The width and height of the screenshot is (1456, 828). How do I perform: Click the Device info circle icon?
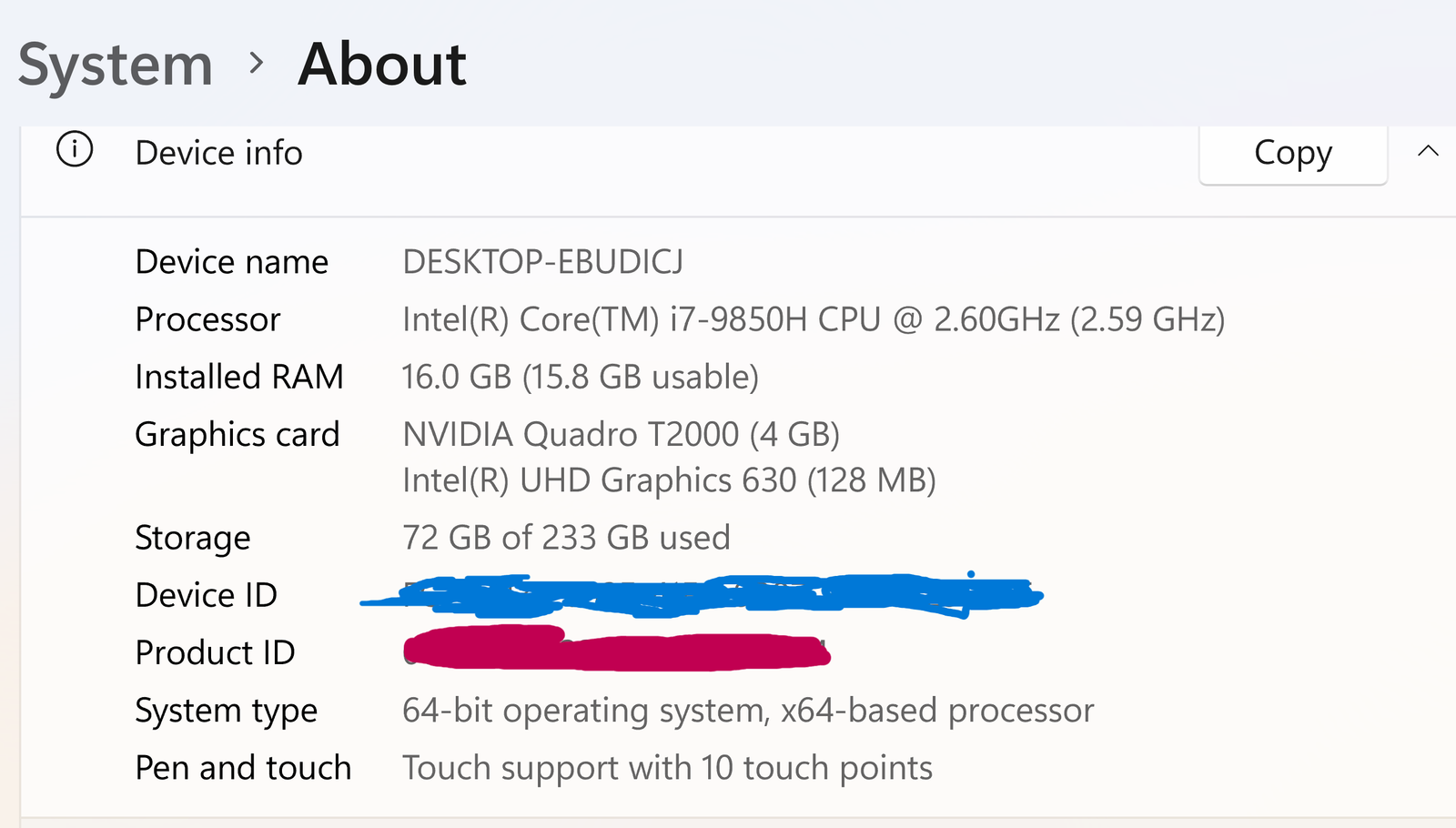pyautogui.click(x=75, y=149)
